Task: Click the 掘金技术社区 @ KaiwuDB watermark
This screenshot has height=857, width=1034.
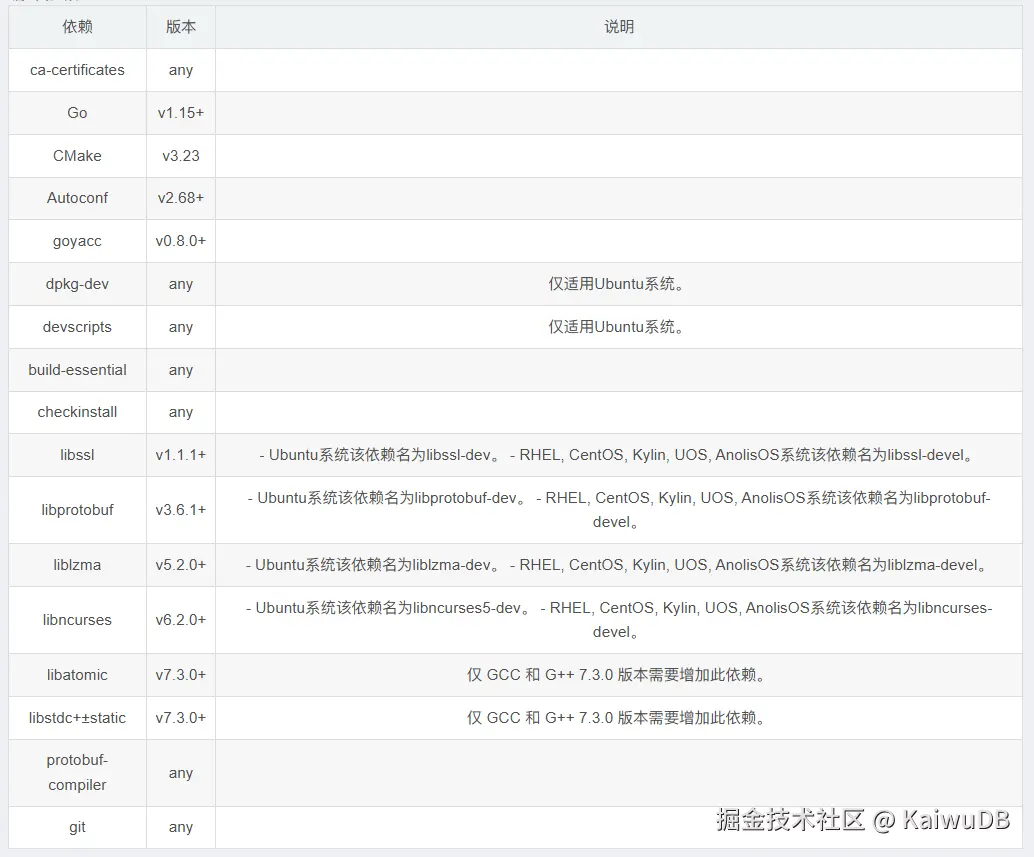Action: click(863, 819)
